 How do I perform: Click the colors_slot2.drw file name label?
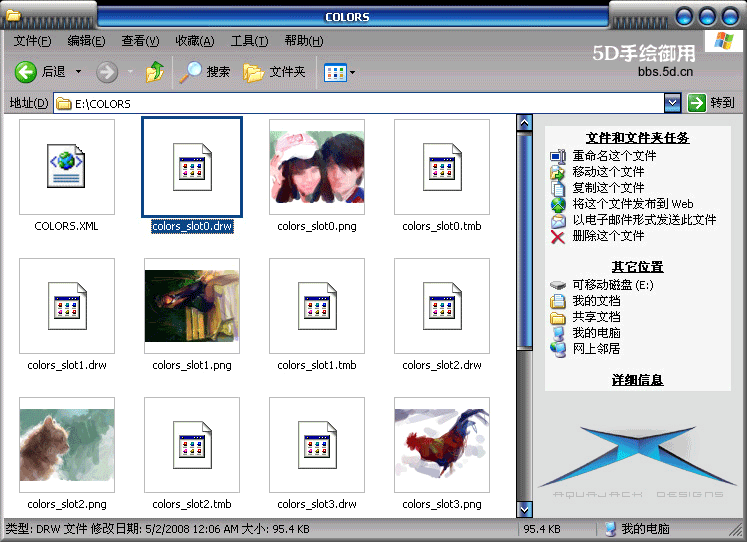coord(442,365)
